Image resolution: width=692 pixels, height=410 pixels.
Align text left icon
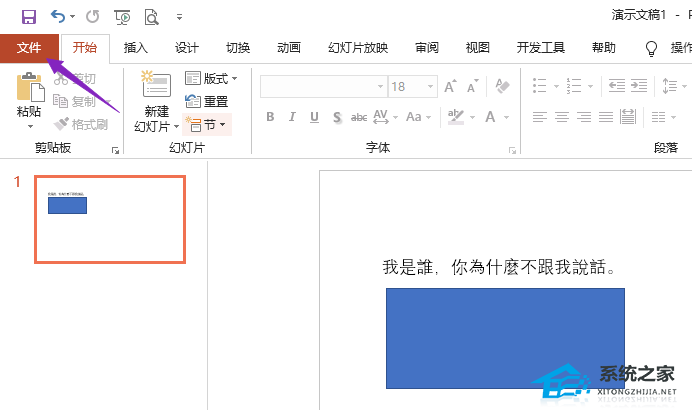[539, 117]
